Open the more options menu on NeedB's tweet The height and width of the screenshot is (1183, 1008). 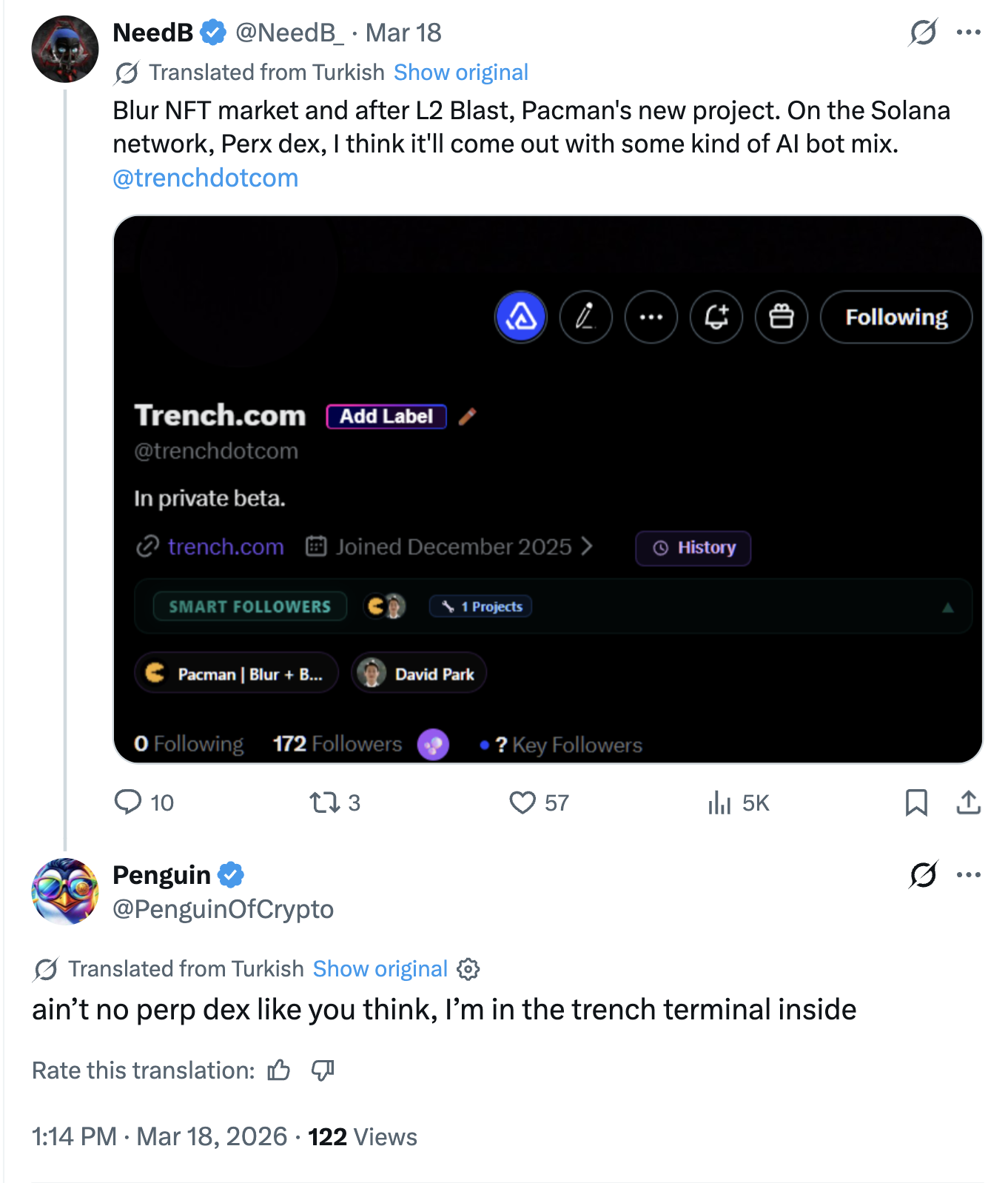click(970, 32)
